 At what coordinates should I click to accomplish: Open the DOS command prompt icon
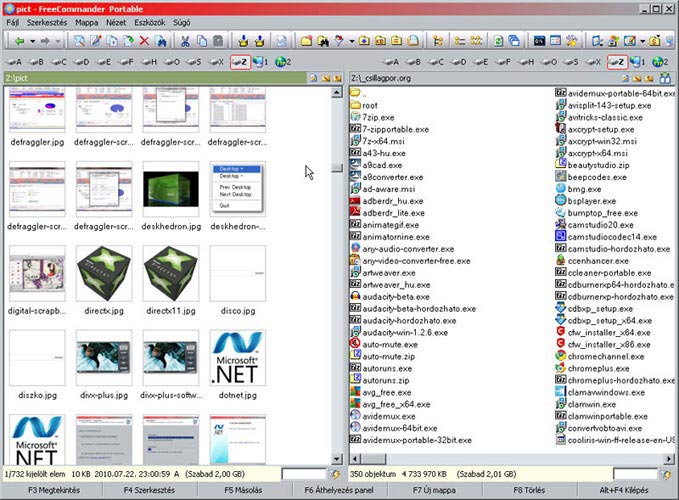(x=540, y=41)
